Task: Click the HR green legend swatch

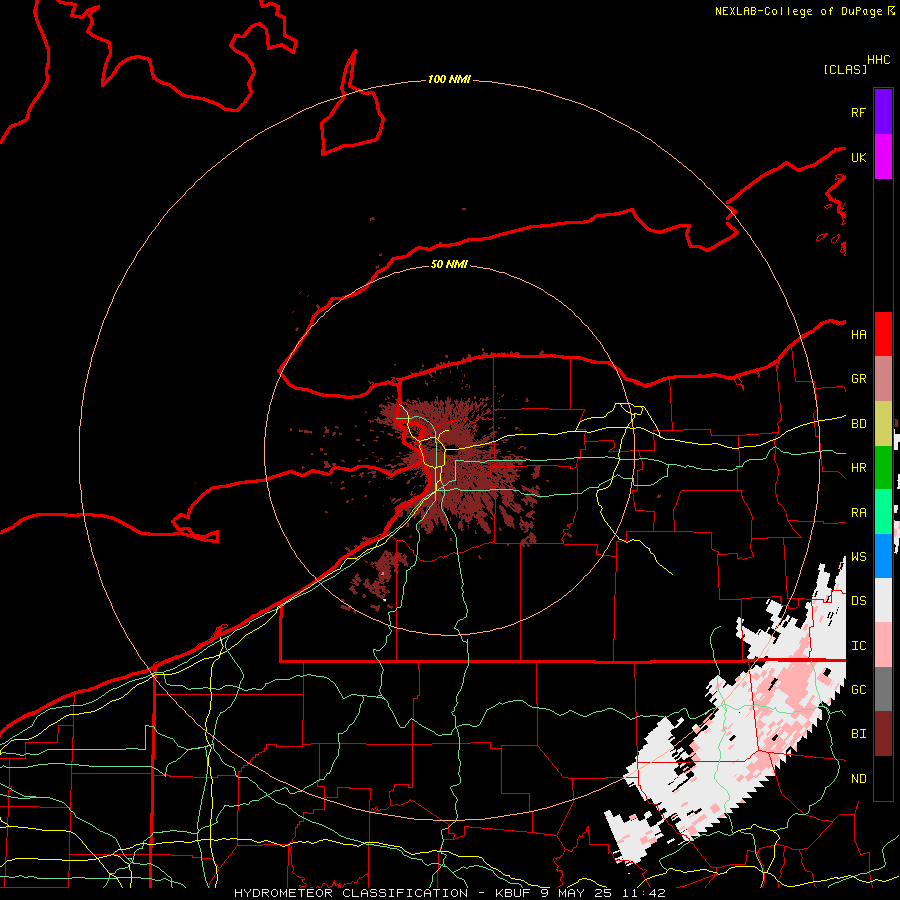Action: (x=883, y=467)
